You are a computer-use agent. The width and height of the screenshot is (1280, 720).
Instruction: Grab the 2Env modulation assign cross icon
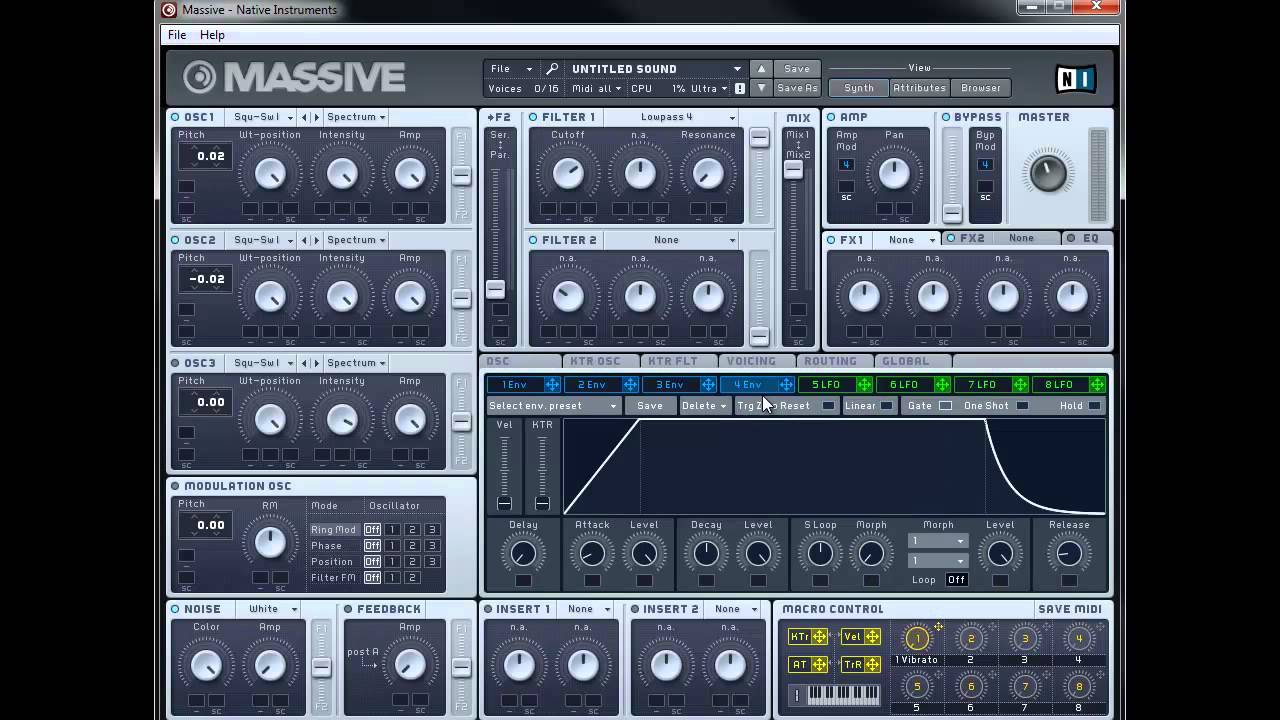click(x=630, y=385)
